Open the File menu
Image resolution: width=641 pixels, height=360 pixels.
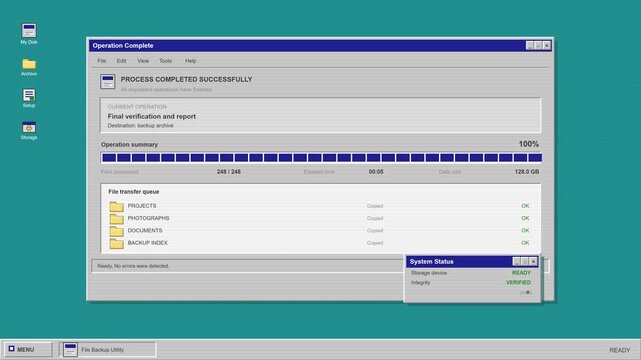[101, 61]
